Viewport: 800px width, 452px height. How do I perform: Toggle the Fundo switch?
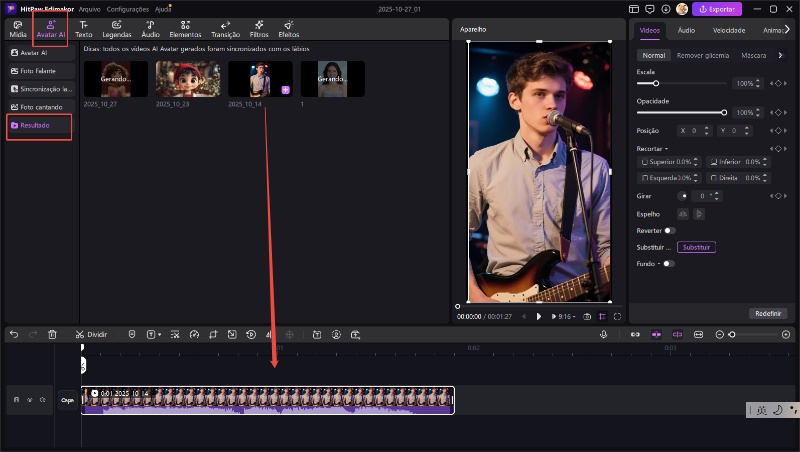point(668,264)
